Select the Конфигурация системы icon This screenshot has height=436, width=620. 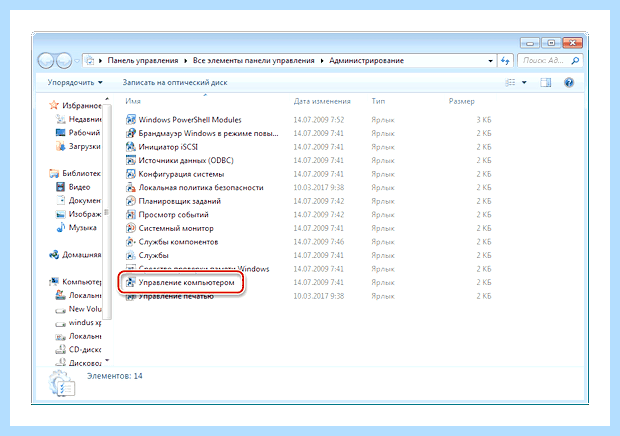(x=130, y=174)
